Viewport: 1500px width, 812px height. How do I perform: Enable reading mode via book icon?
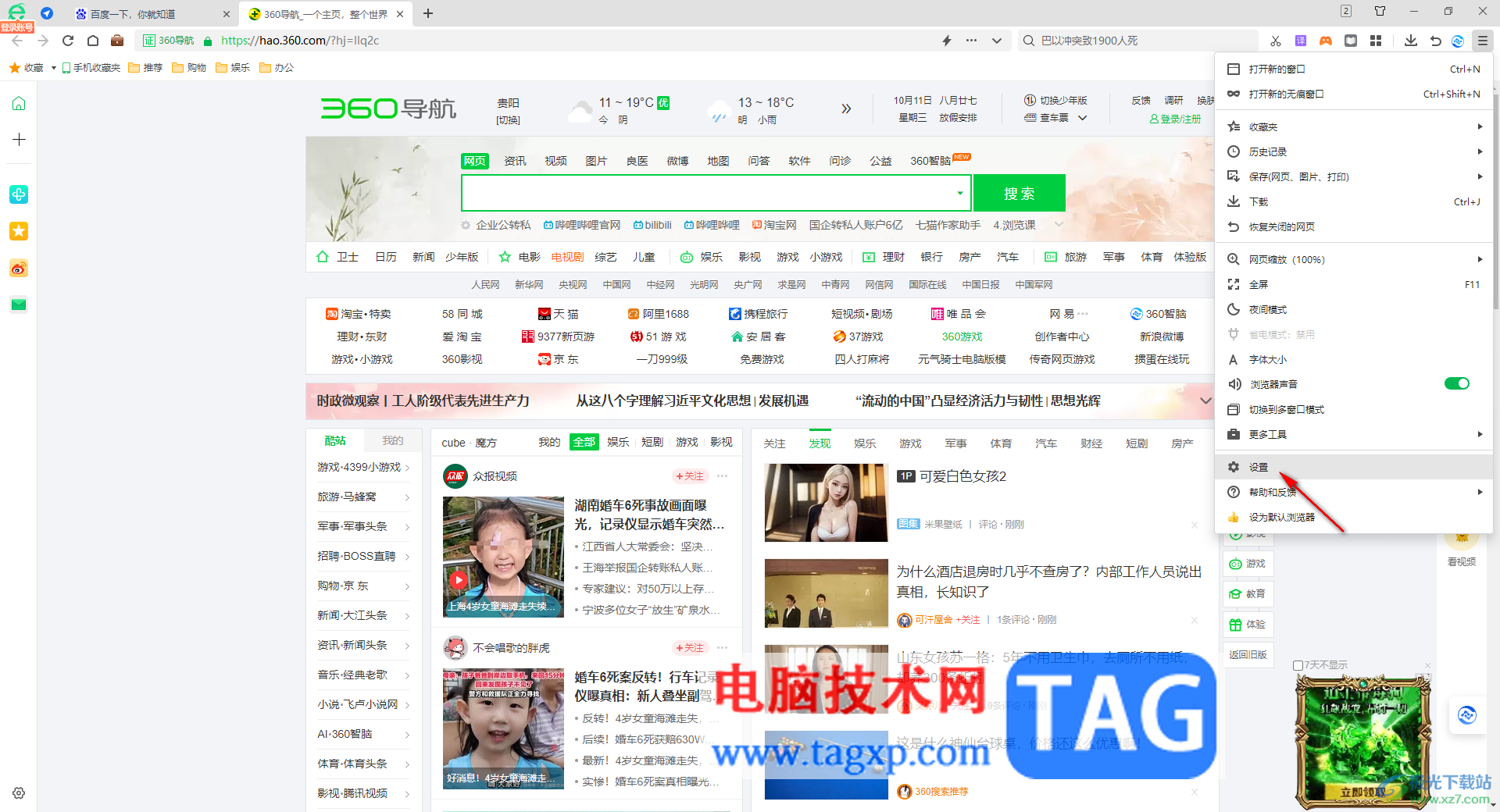point(1351,40)
